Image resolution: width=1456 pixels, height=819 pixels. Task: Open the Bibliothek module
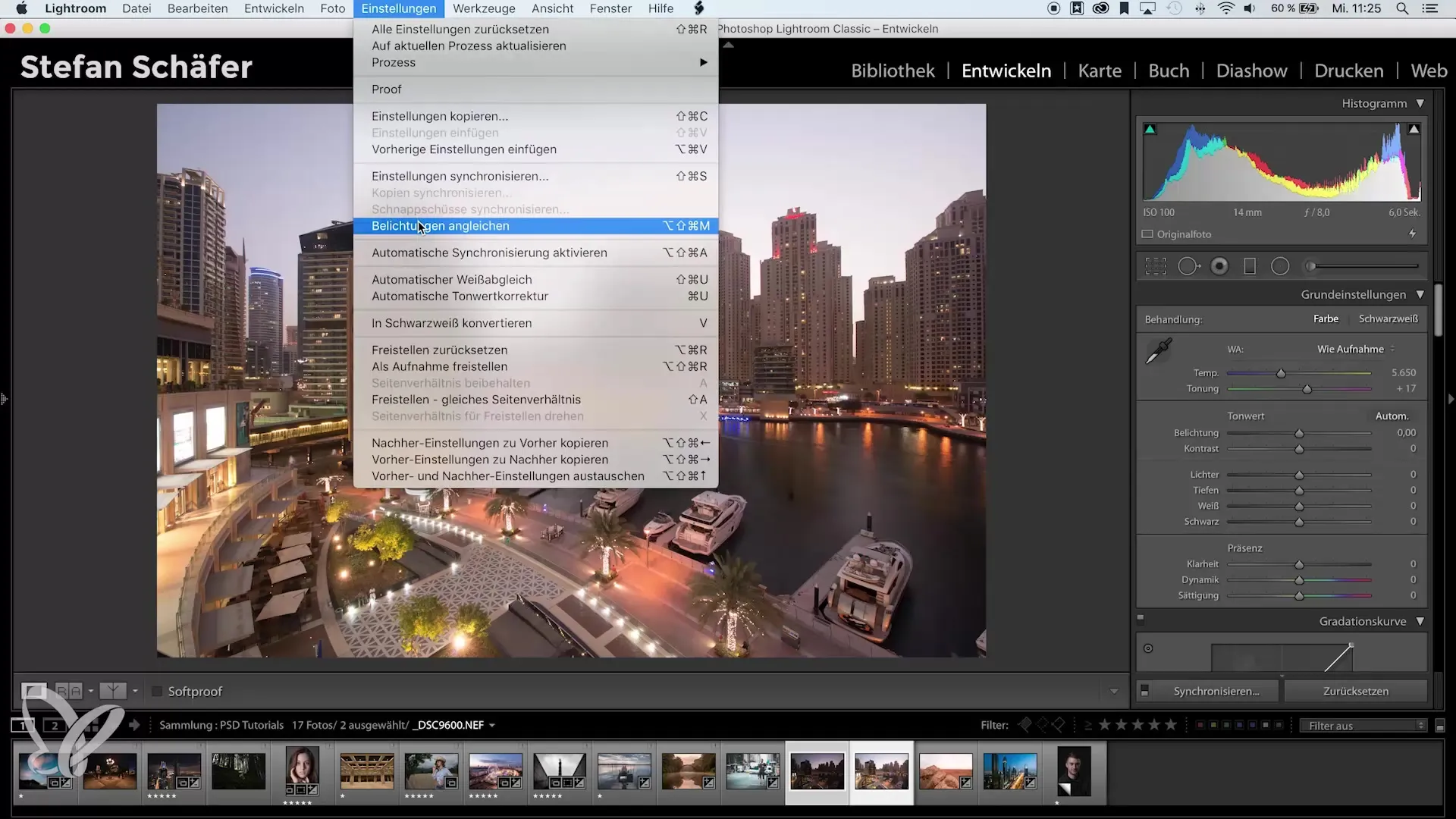893,71
